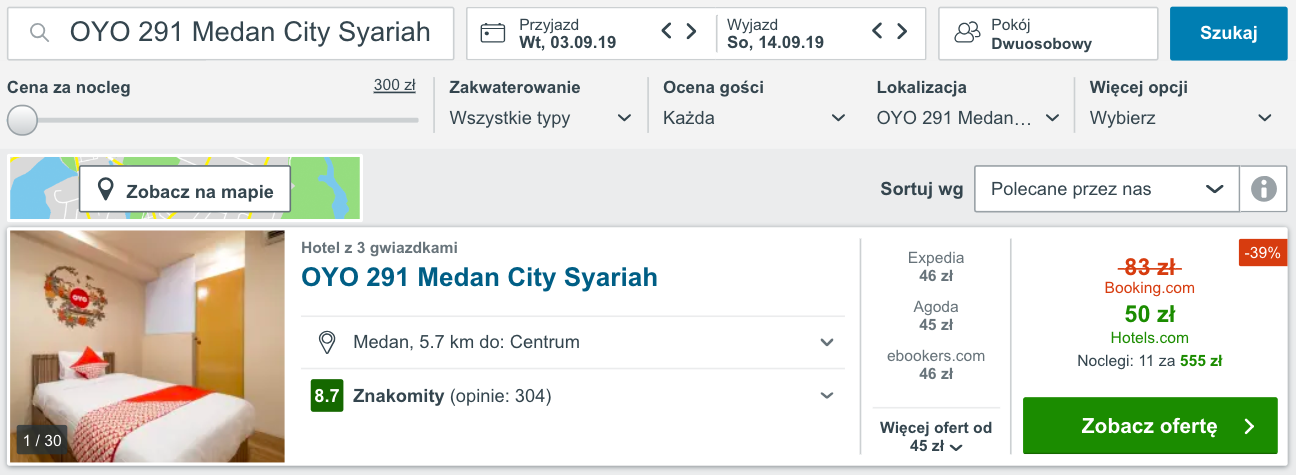This screenshot has width=1296, height=475.
Task: Go to previous arrival date
Action: 668,32
